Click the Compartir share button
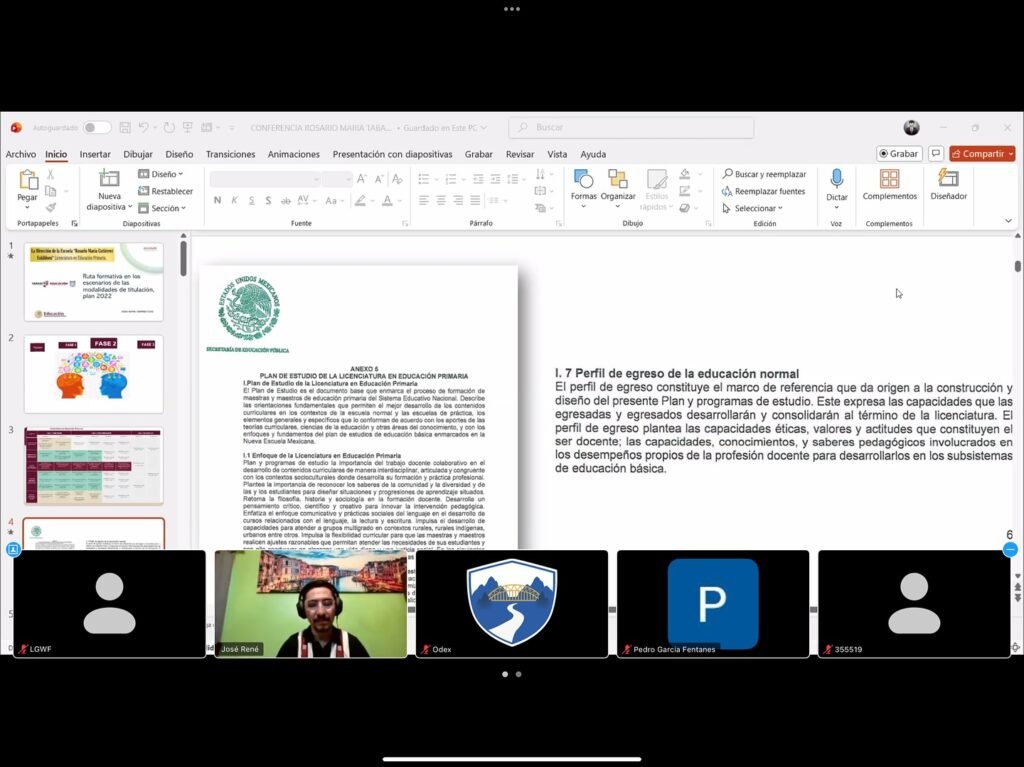Viewport: 1024px width, 767px height. 982,154
